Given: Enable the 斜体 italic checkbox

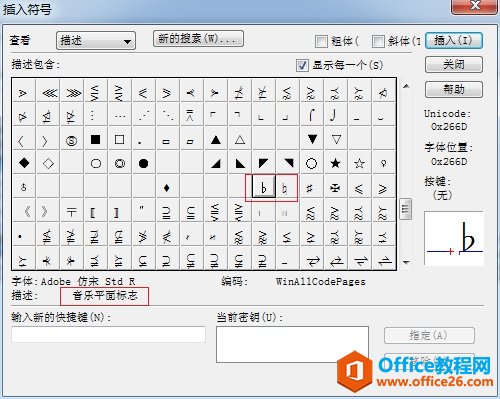Looking at the screenshot, I should [378, 41].
